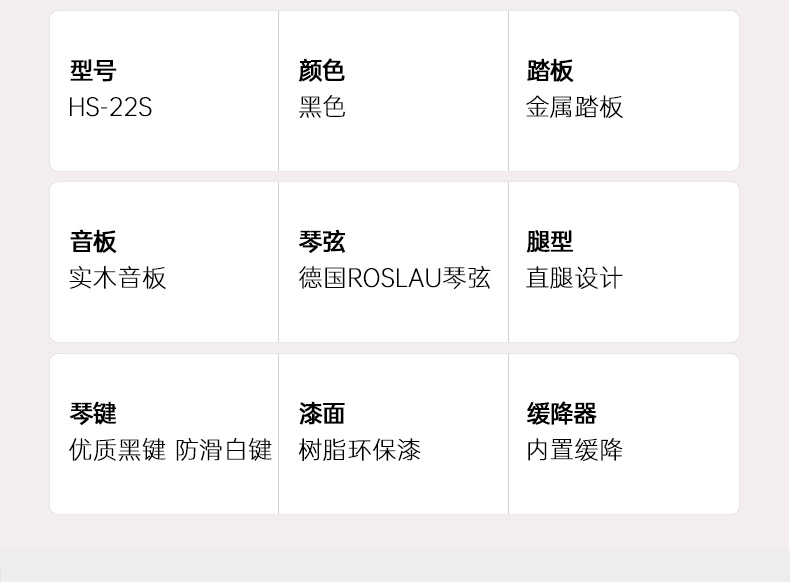Click the 琴键 heading label
The width and height of the screenshot is (790, 582).
point(93,414)
